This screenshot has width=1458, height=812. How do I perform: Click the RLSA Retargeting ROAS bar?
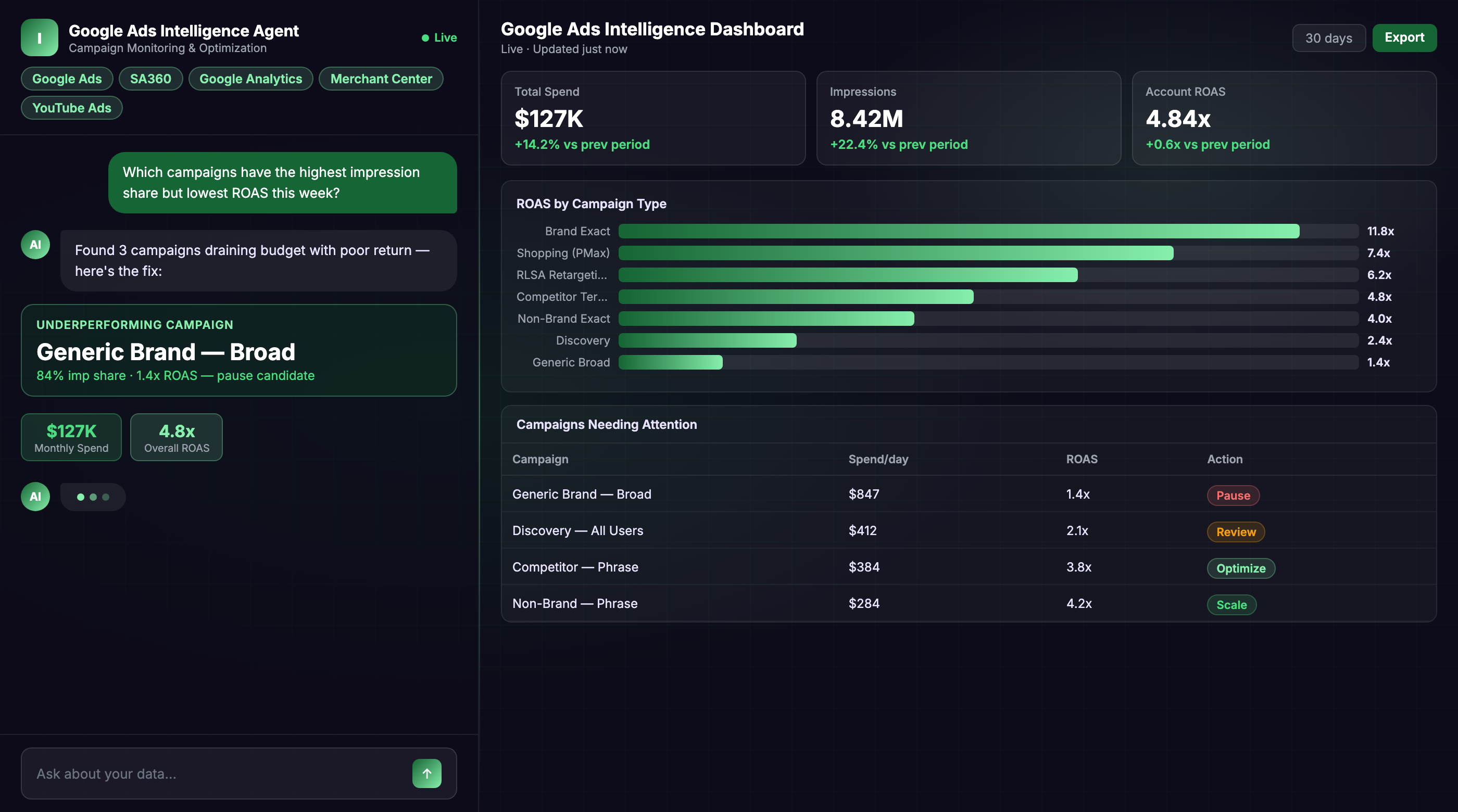pyautogui.click(x=848, y=275)
